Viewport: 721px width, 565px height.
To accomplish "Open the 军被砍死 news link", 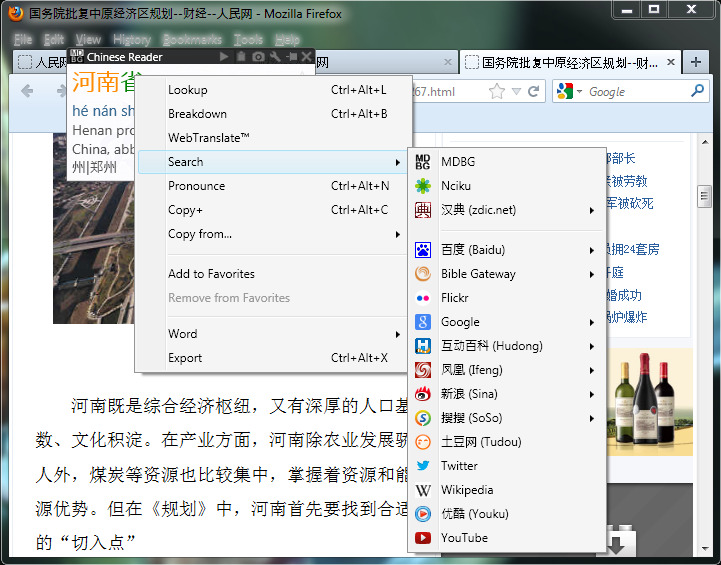I will (629, 203).
